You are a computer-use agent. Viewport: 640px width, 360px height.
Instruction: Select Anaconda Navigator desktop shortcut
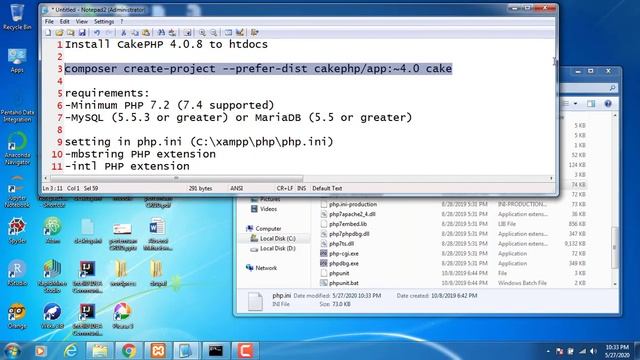[17, 149]
